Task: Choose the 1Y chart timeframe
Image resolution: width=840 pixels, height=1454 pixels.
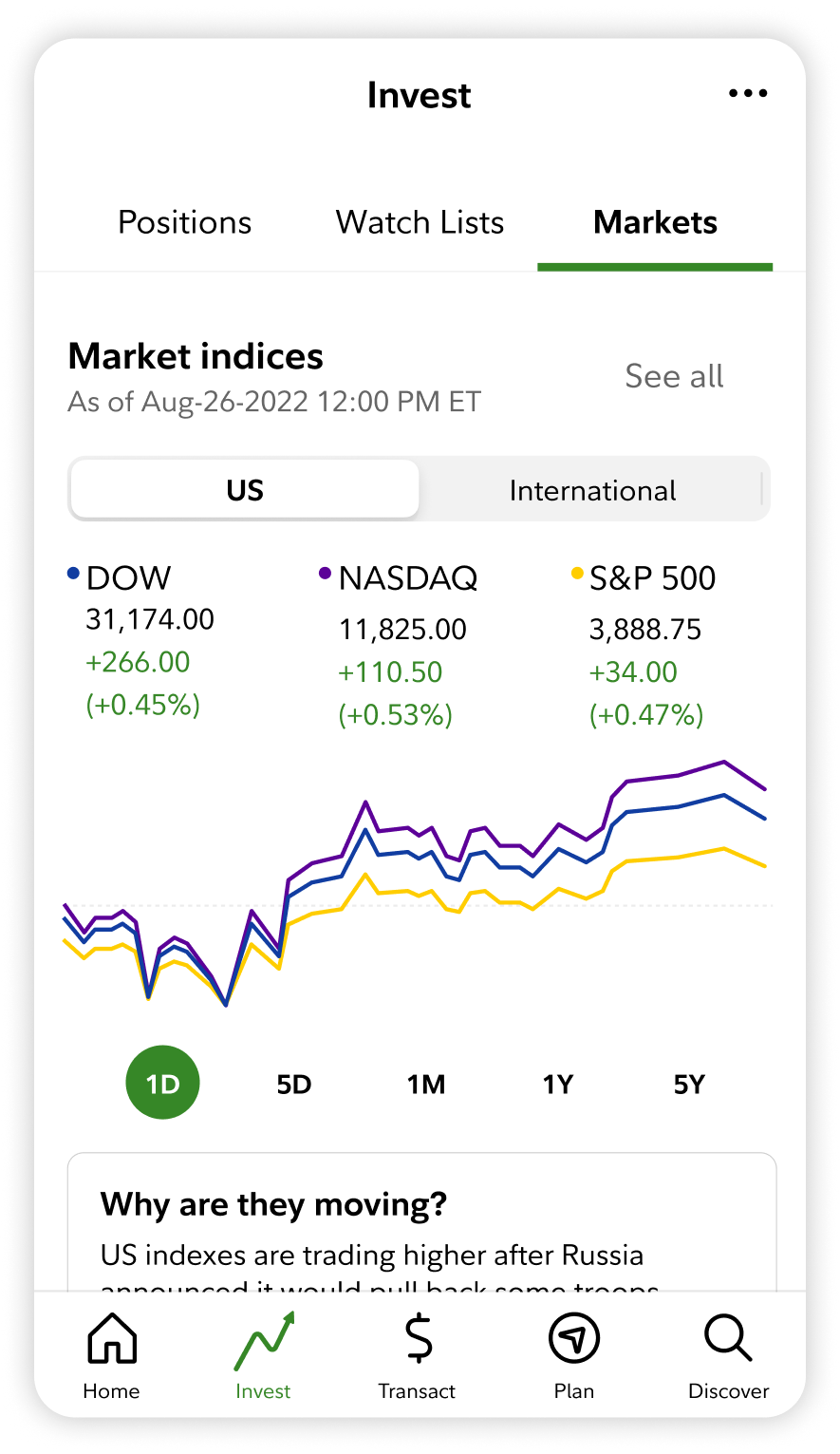Action: (558, 1084)
